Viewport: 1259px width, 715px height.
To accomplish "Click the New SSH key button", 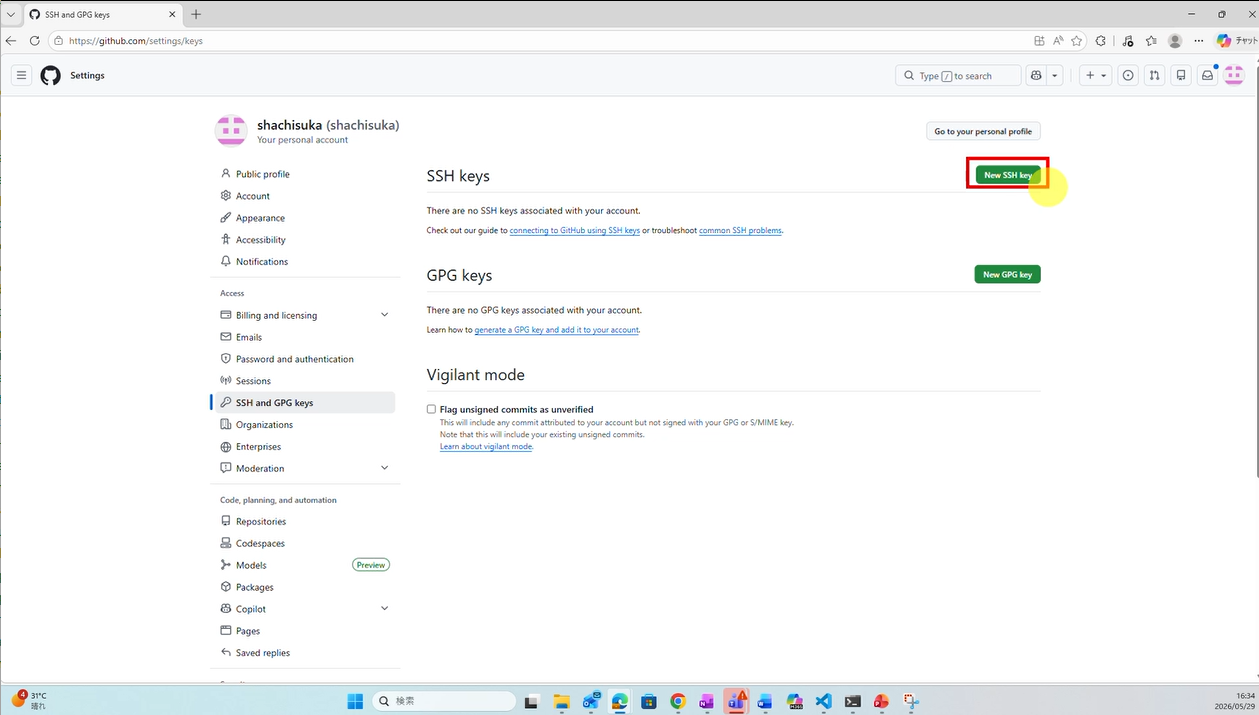I will 1008,175.
